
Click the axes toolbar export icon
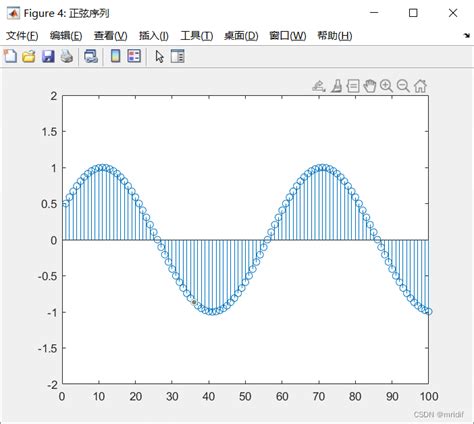point(319,86)
